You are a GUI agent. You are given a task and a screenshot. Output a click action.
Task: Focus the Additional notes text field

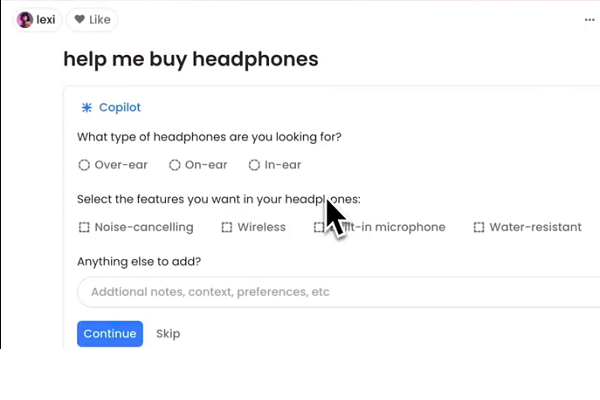(x=330, y=292)
